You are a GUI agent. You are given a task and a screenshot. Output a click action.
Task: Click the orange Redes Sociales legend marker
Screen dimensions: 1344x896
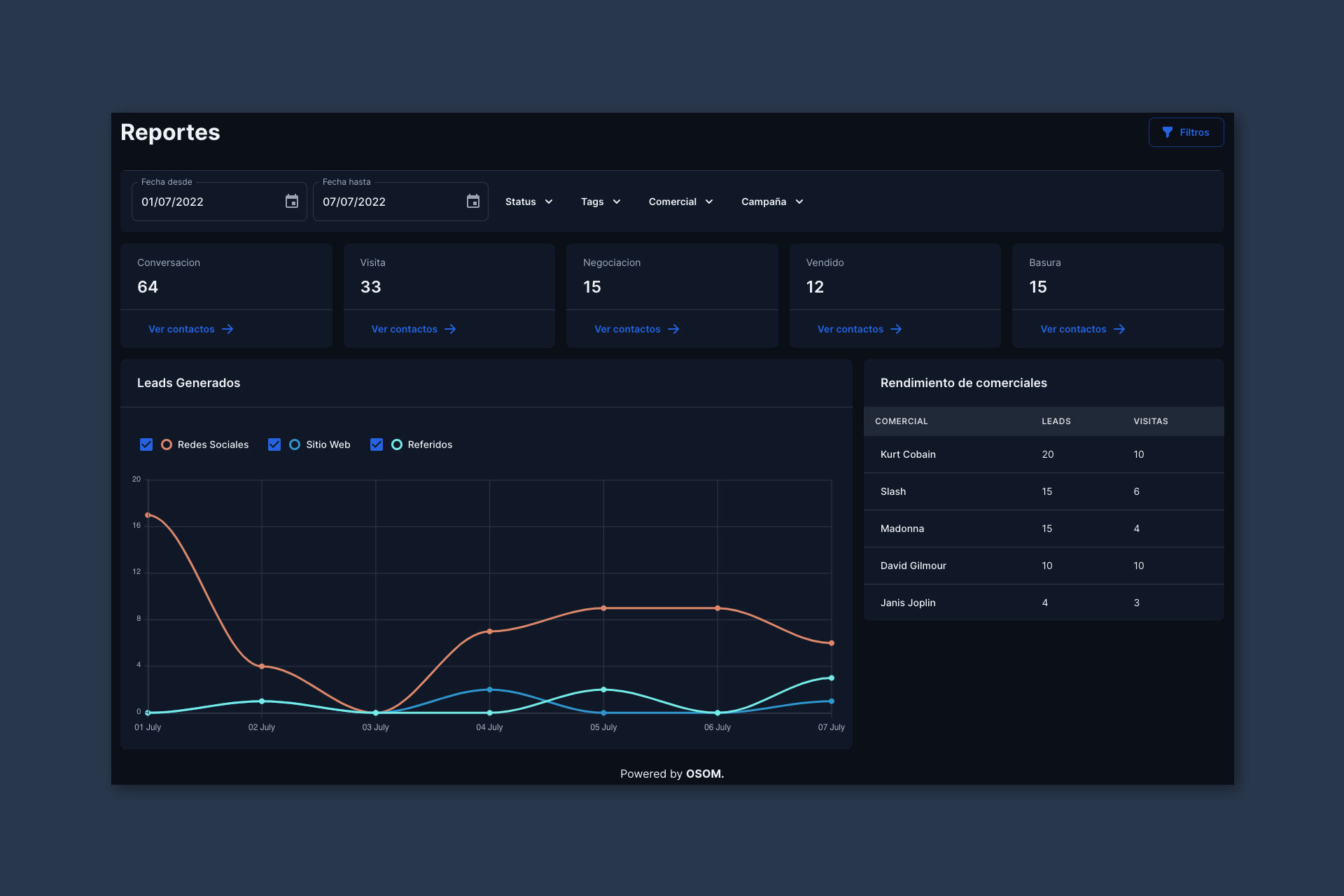point(167,444)
